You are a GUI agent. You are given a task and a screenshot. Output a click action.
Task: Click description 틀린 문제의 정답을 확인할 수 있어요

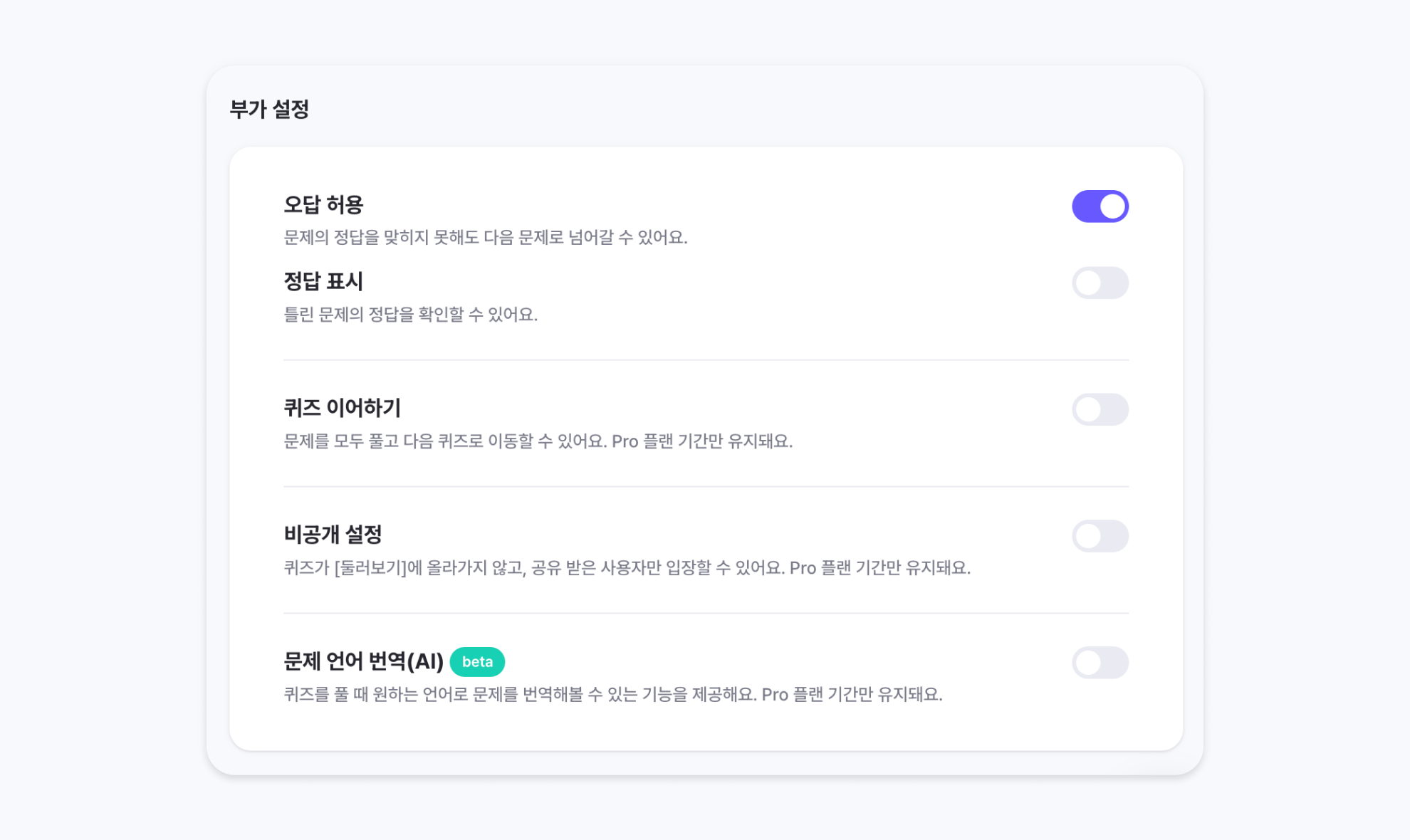coord(411,315)
